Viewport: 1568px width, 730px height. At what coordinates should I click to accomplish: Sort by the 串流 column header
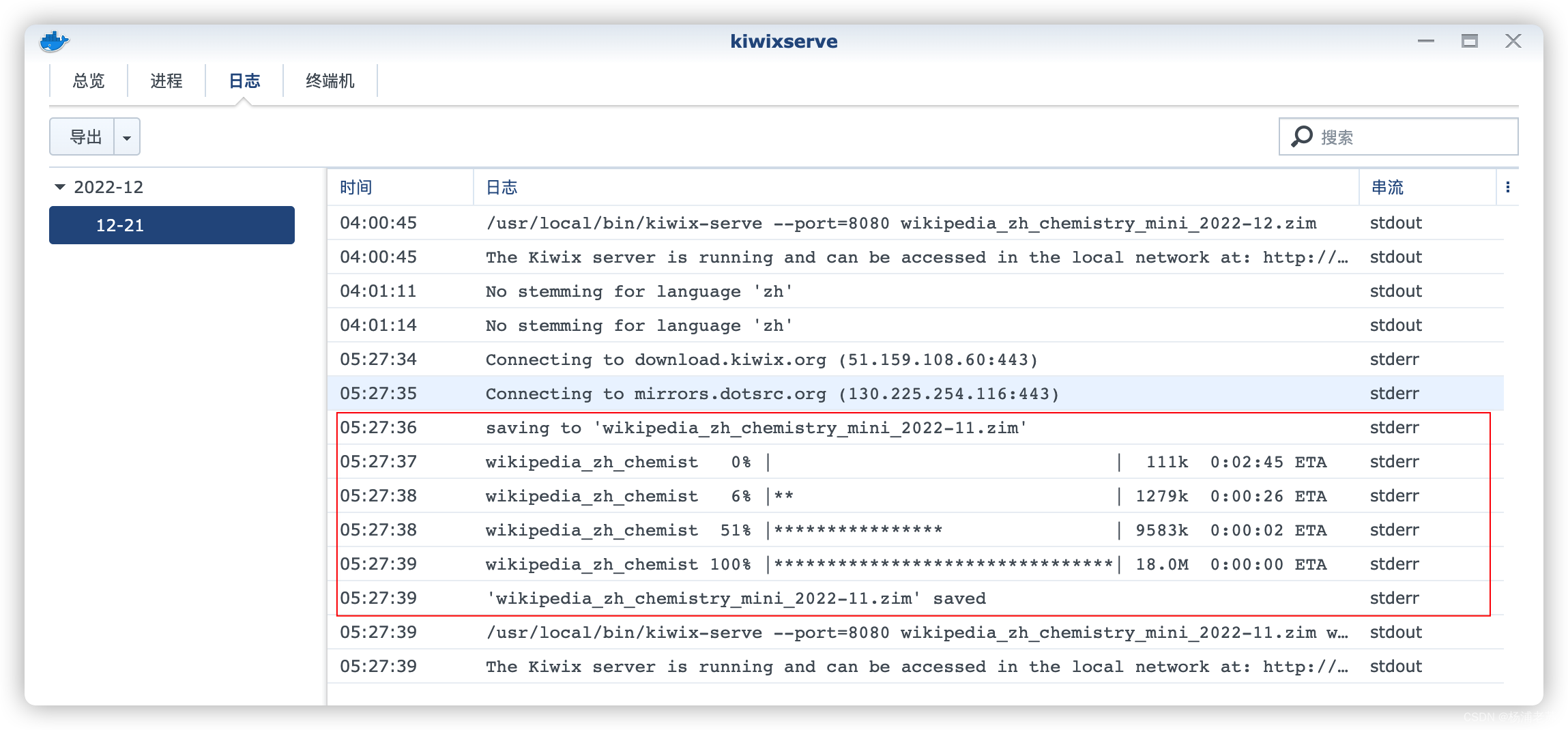1427,187
